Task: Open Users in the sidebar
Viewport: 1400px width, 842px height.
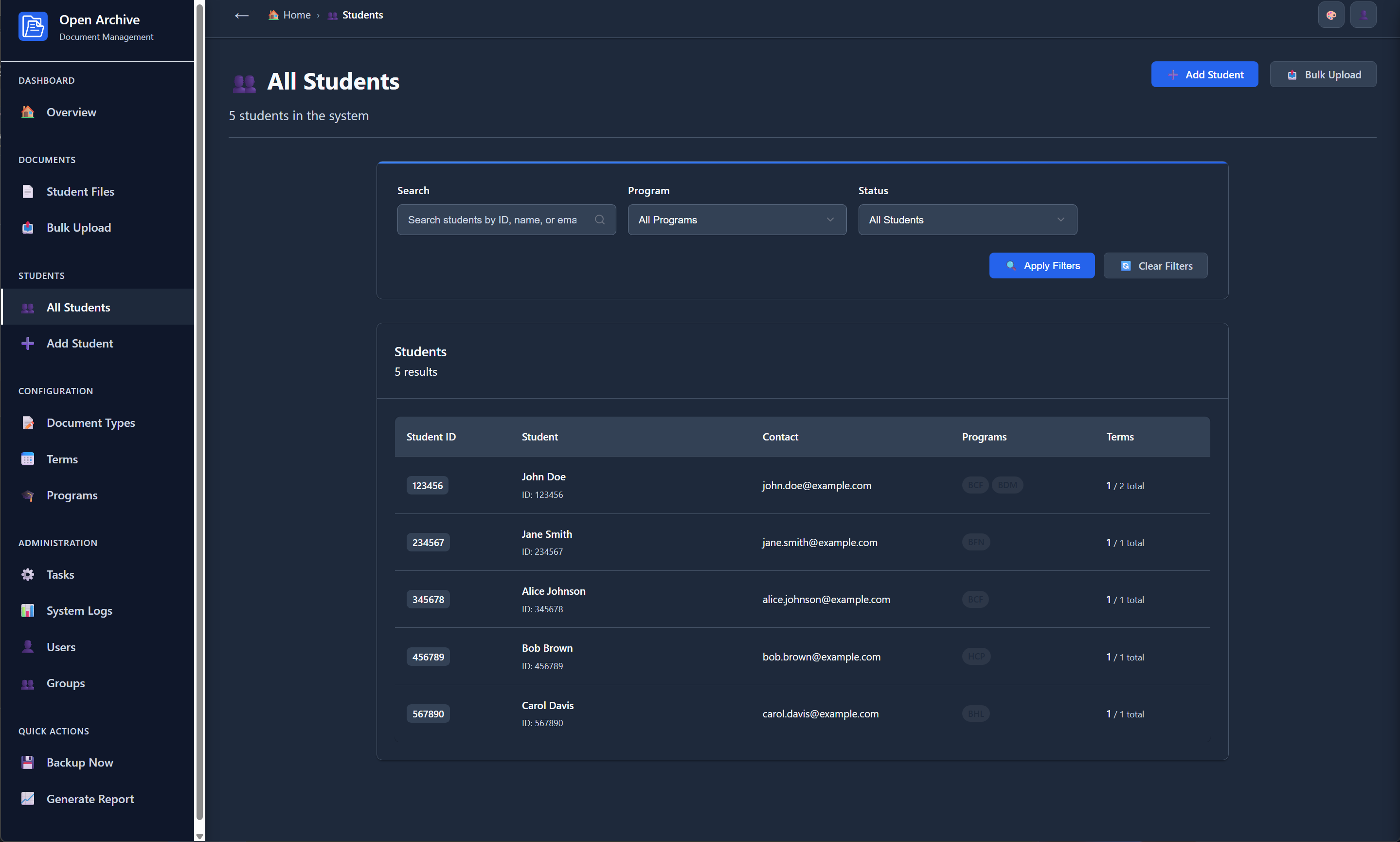Action: click(x=97, y=647)
